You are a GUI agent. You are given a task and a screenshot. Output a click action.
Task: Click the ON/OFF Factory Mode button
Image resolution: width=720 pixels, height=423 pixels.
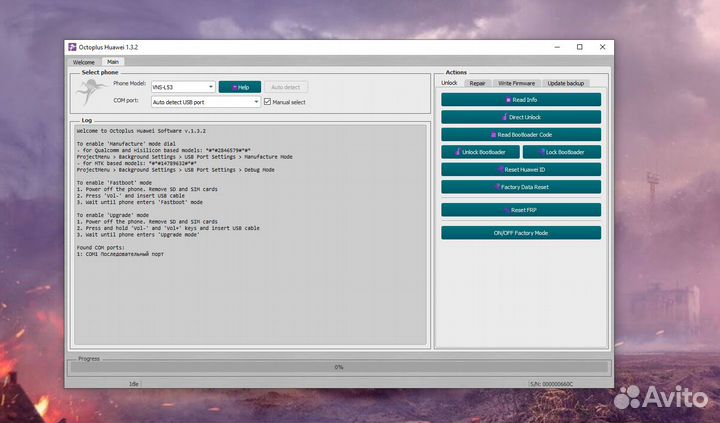[x=521, y=233]
